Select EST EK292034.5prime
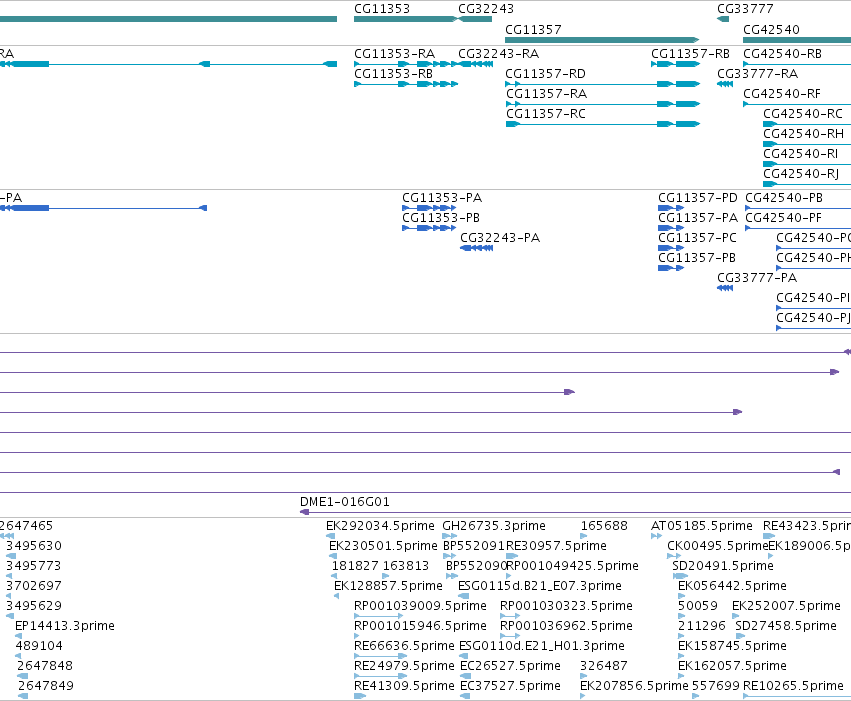 (330, 536)
